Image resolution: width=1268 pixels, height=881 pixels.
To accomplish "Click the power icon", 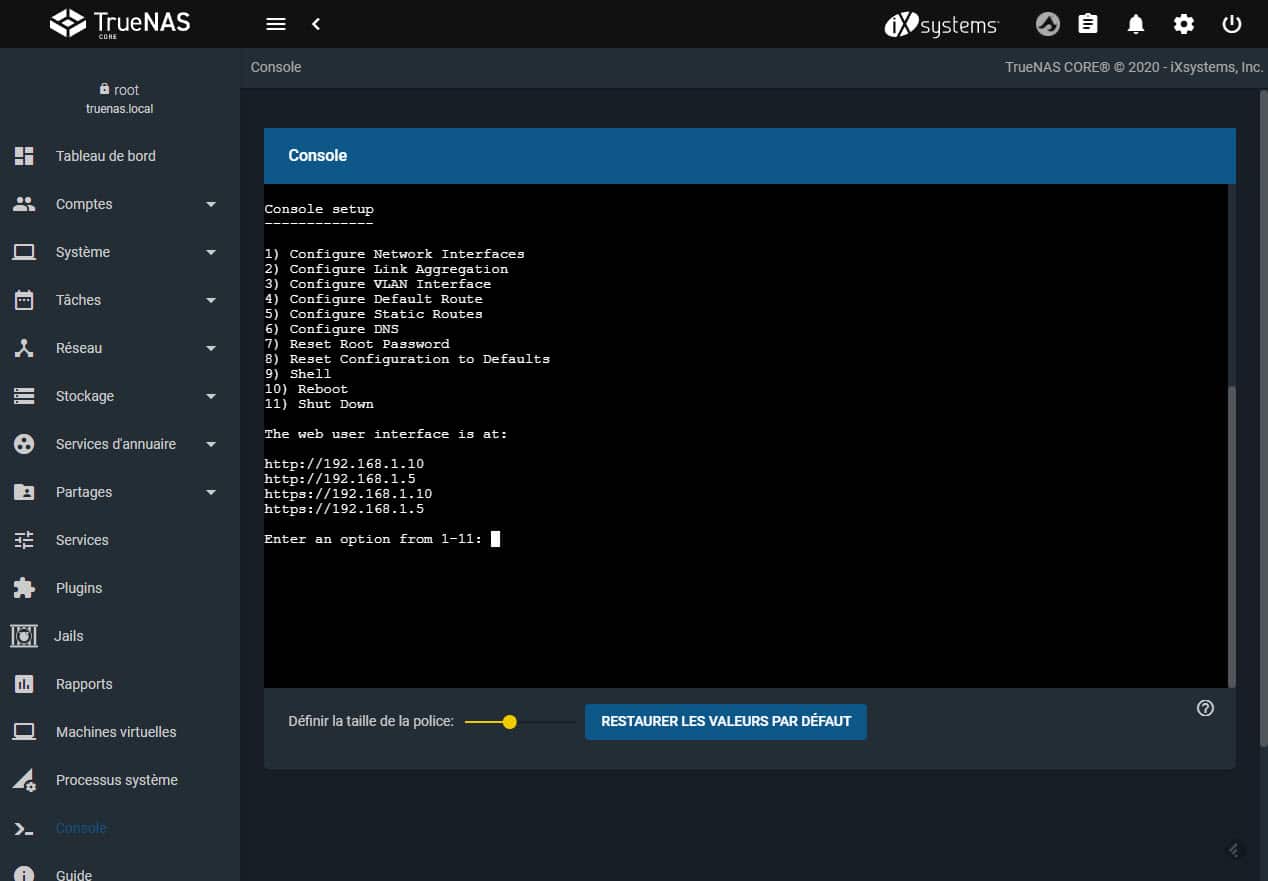I will pyautogui.click(x=1232, y=24).
